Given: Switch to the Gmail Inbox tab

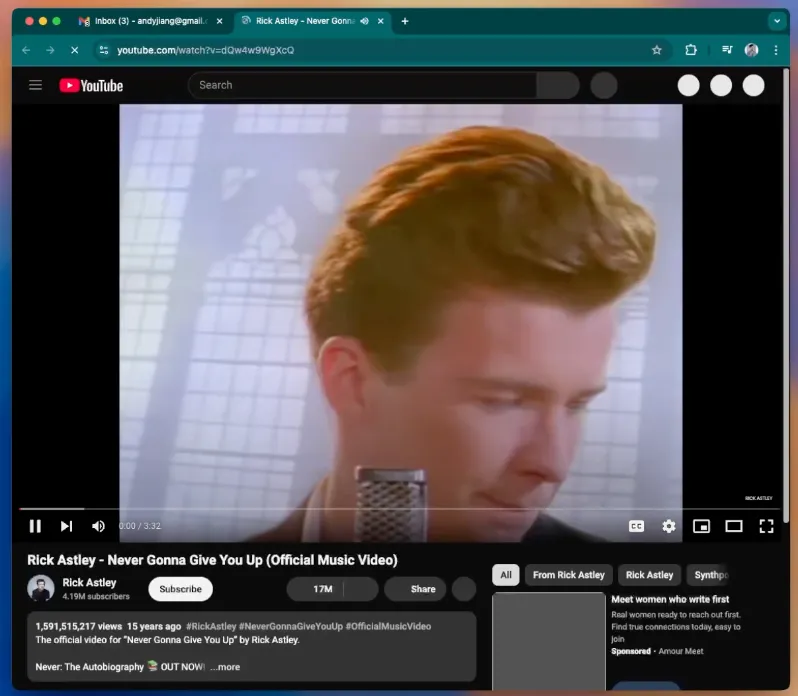Looking at the screenshot, I should pos(150,21).
